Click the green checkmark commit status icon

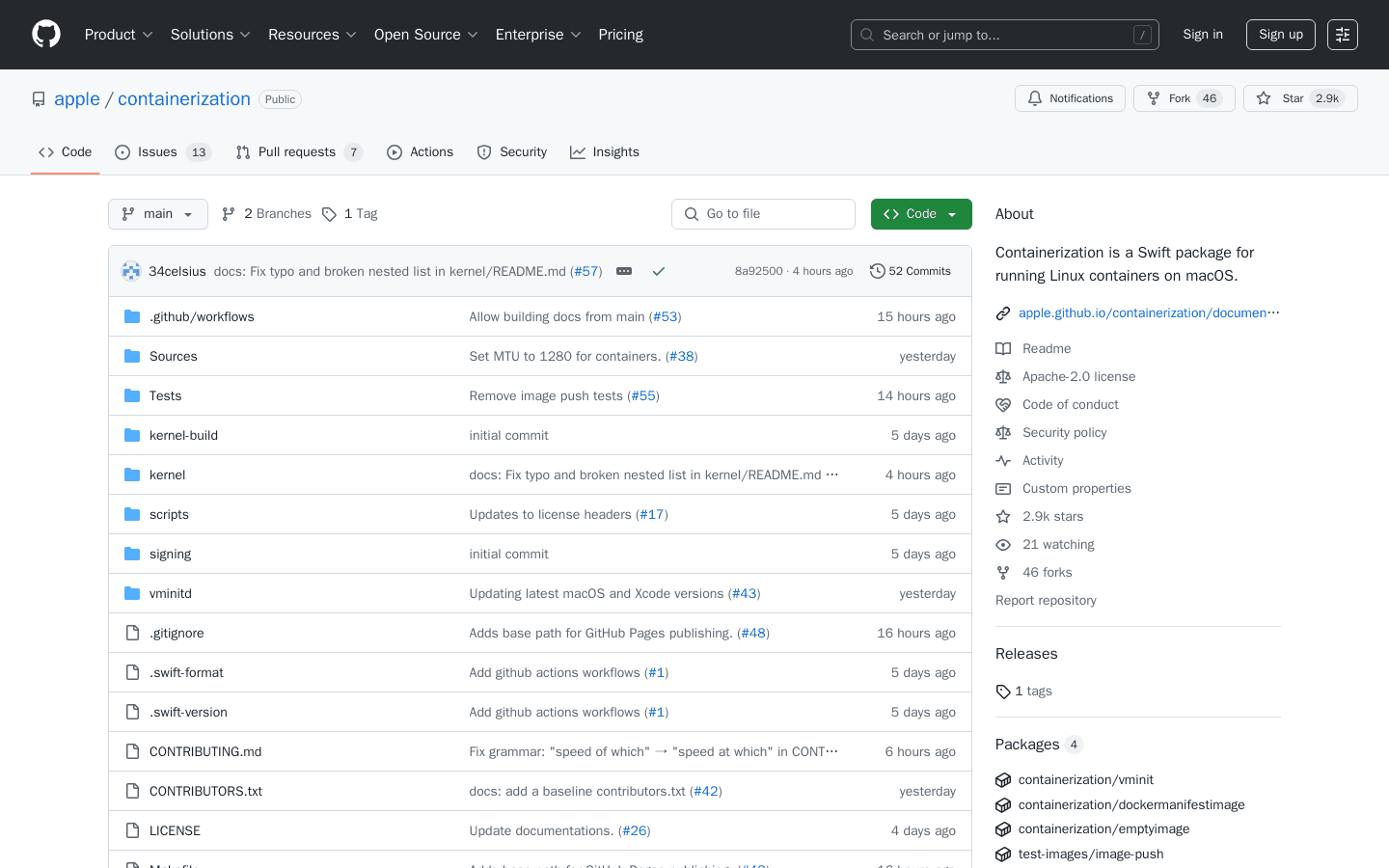point(659,271)
